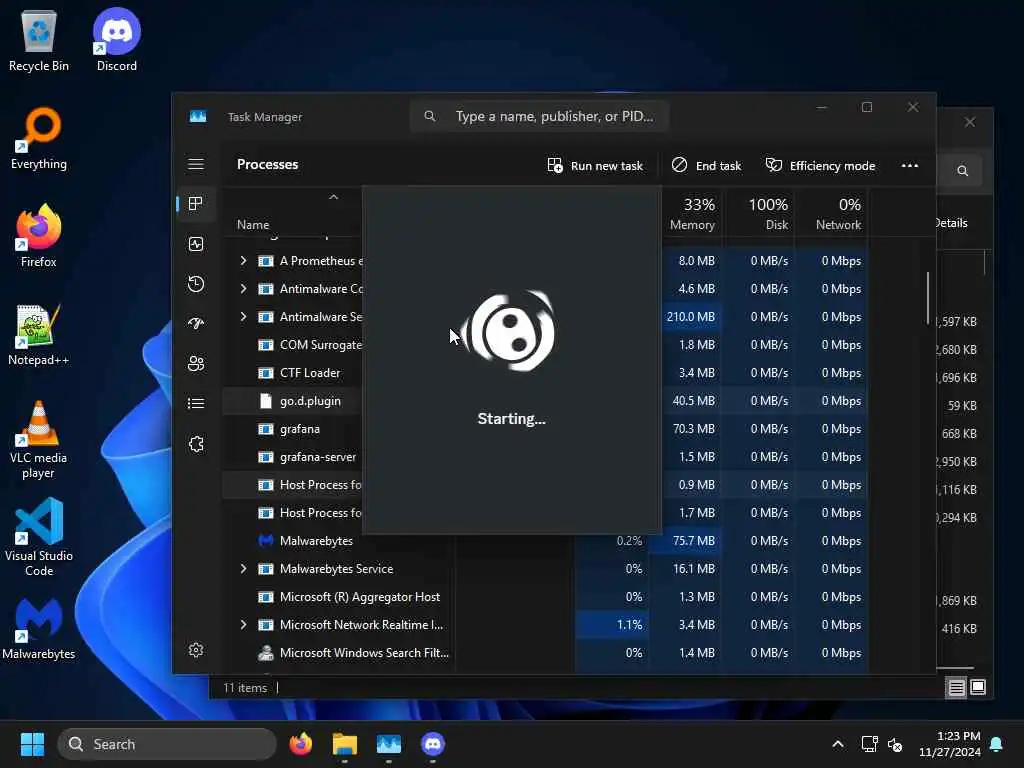Open the App history sidebar icon
The image size is (1024, 768).
196,284
